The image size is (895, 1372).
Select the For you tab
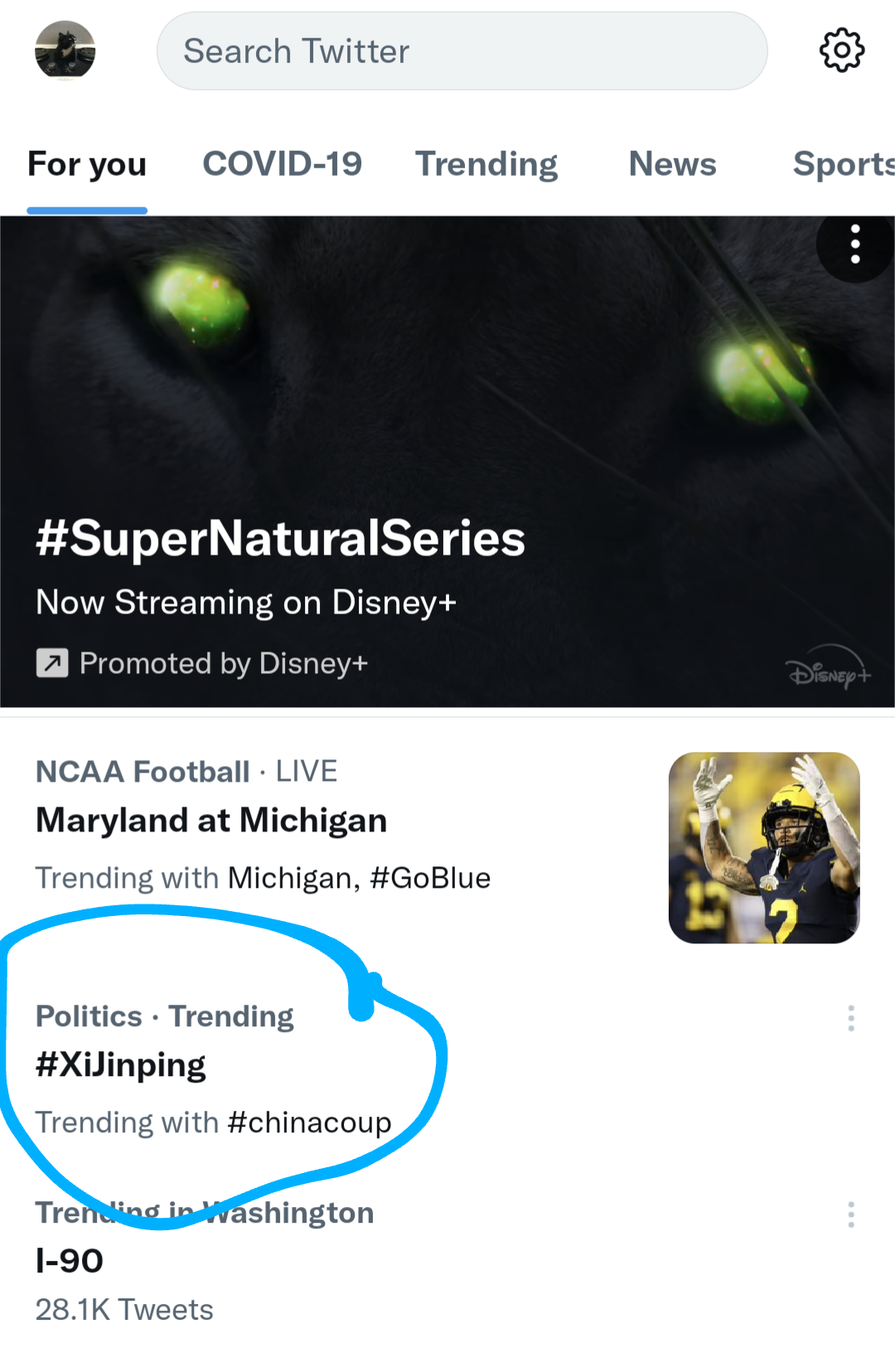[x=87, y=164]
